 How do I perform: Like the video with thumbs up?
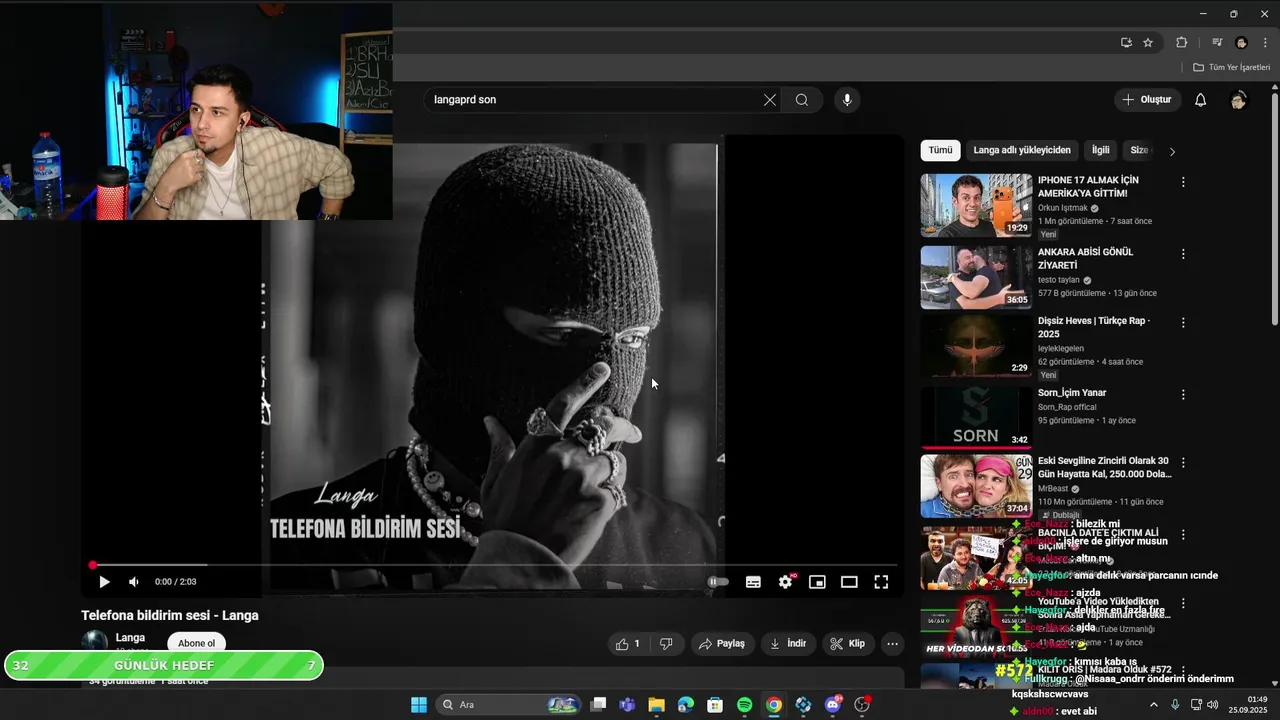[629, 644]
